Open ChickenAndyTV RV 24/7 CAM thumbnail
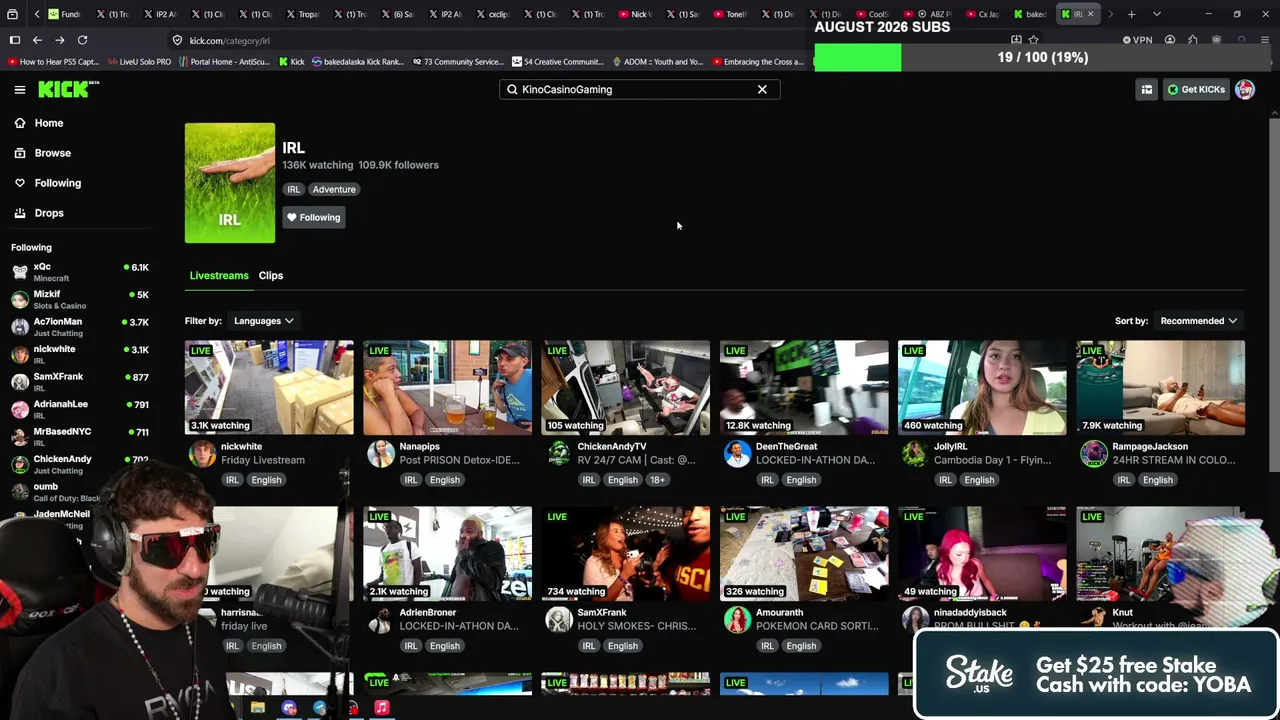The width and height of the screenshot is (1280, 720). (626, 387)
